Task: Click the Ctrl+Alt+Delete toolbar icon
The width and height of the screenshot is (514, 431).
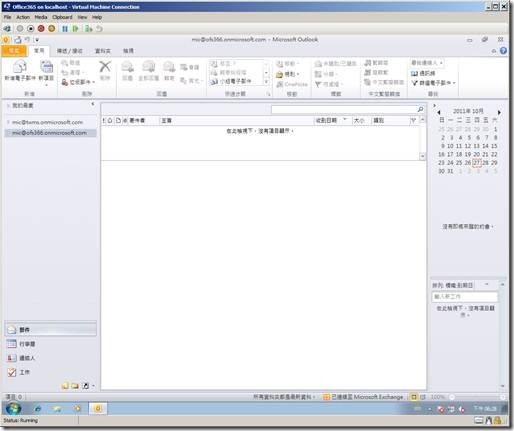Action: [7, 29]
